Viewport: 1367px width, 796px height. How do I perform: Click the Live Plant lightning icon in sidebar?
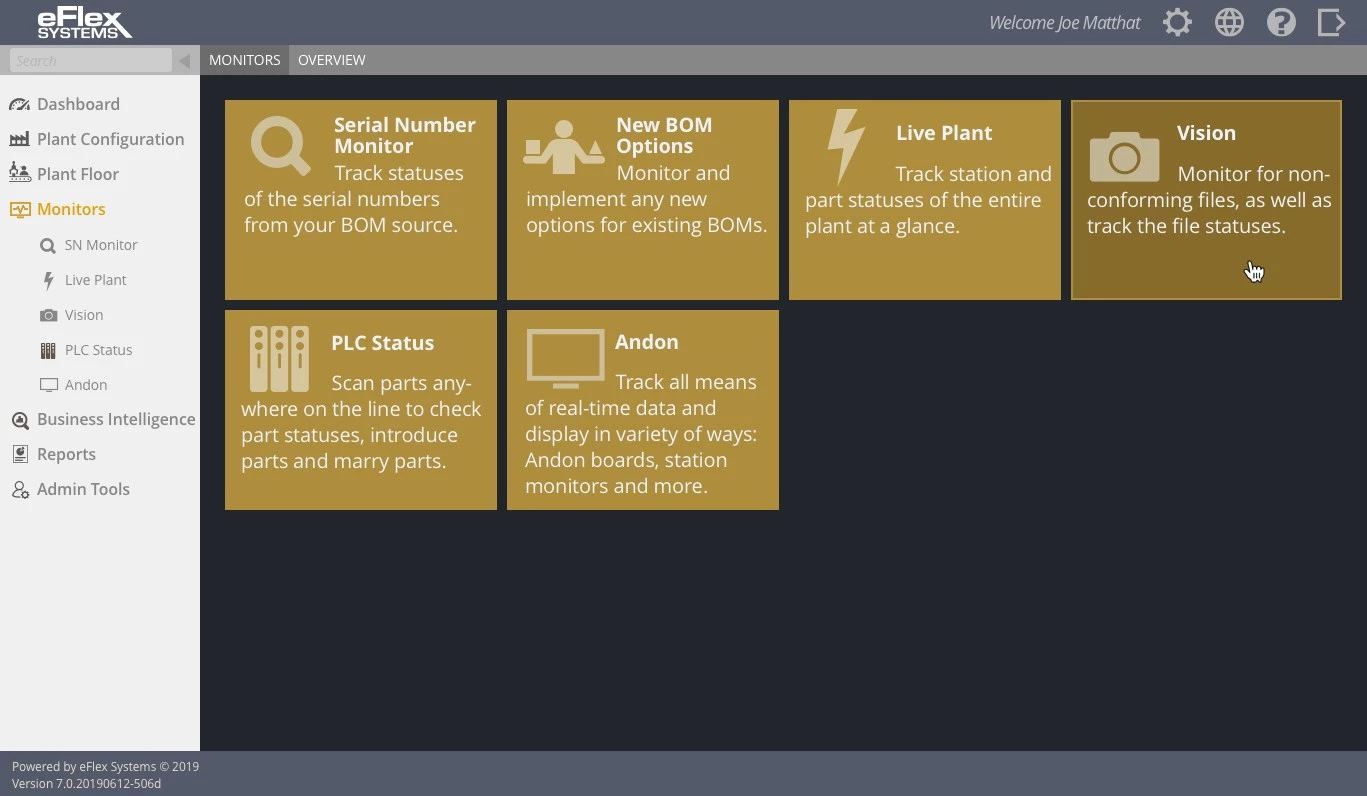46,280
